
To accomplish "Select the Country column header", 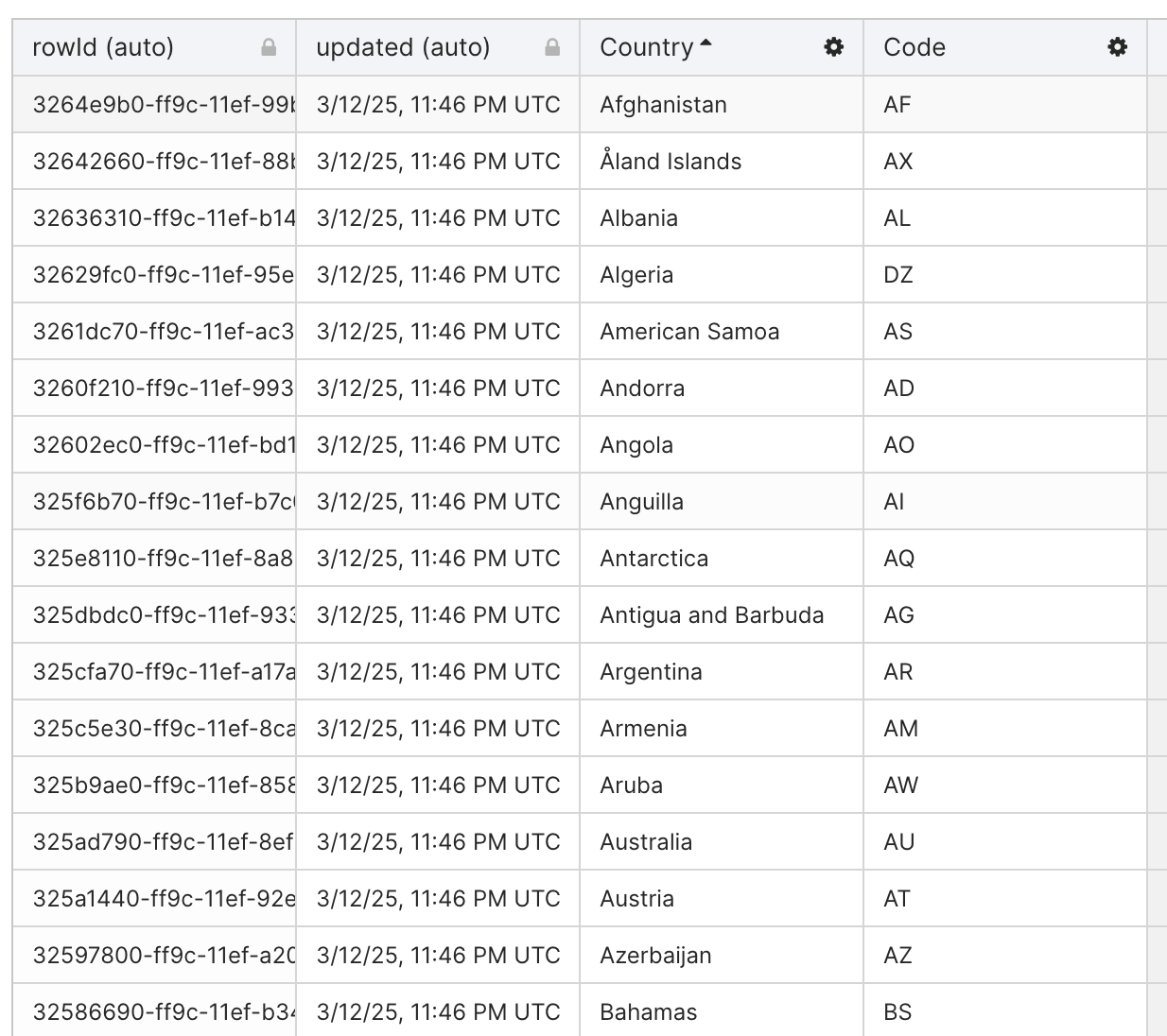I will click(x=647, y=47).
